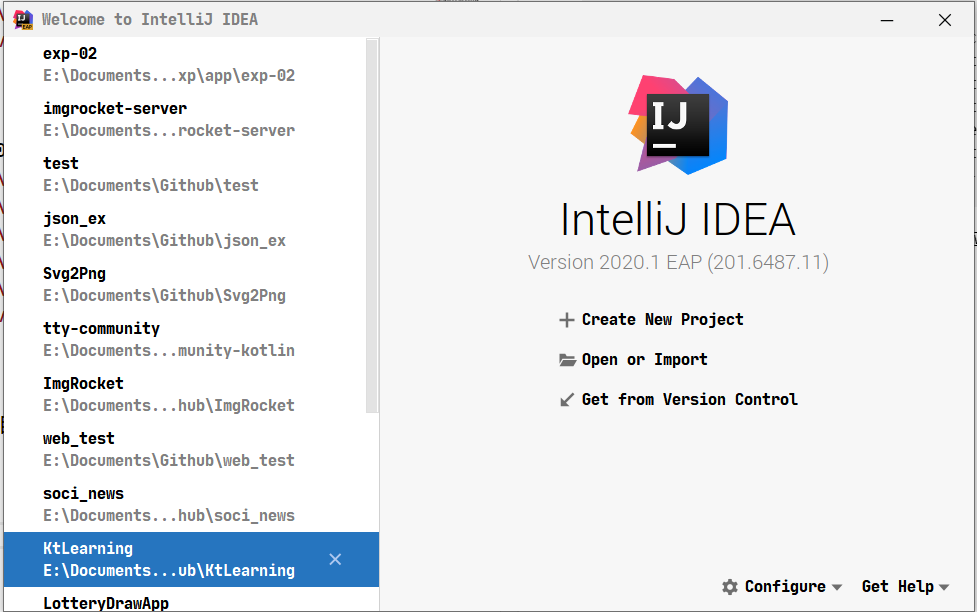The image size is (977, 612).
Task: Select Create New Project
Action: [662, 320]
